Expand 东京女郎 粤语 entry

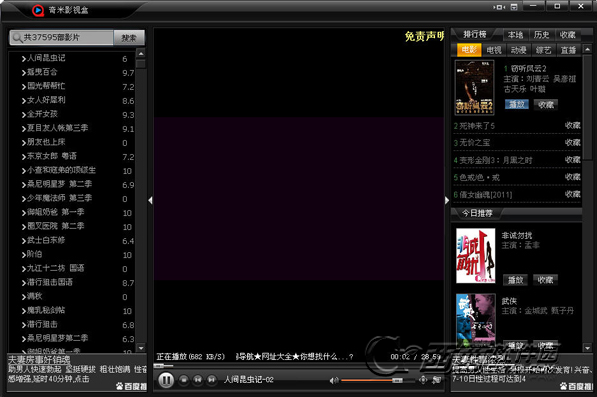24,157
